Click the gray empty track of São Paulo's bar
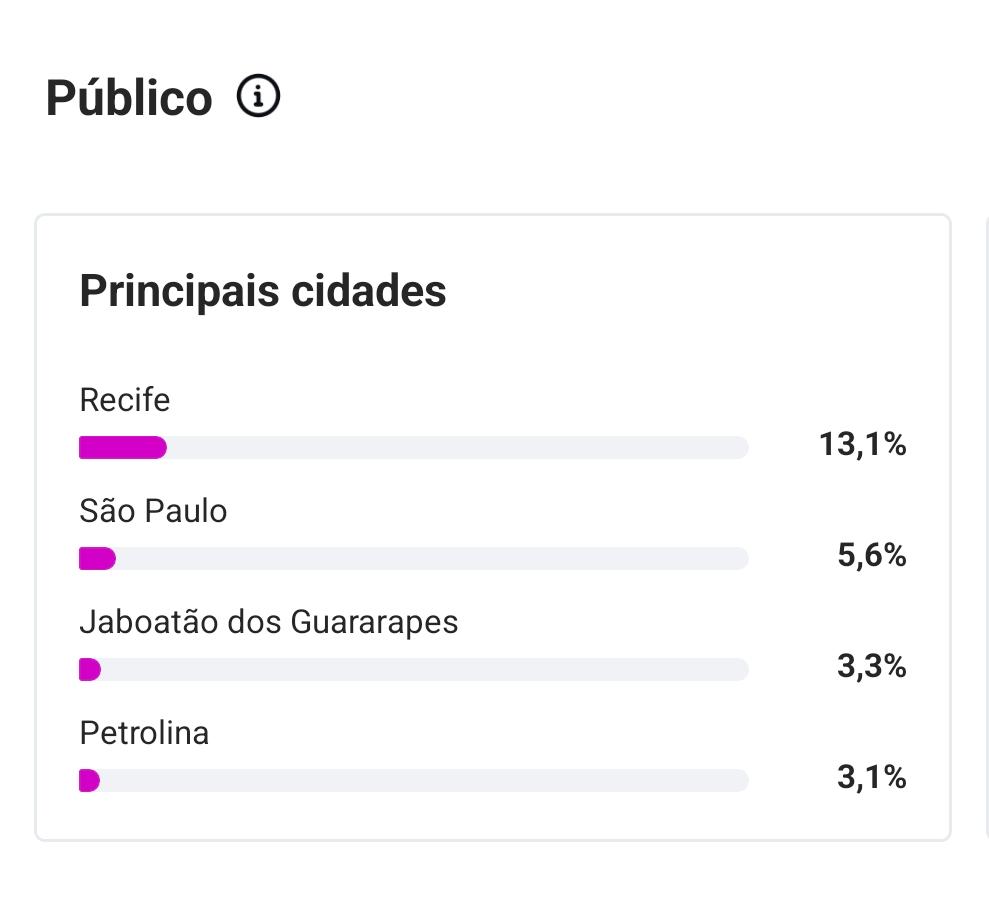989x903 pixels. pos(431,559)
